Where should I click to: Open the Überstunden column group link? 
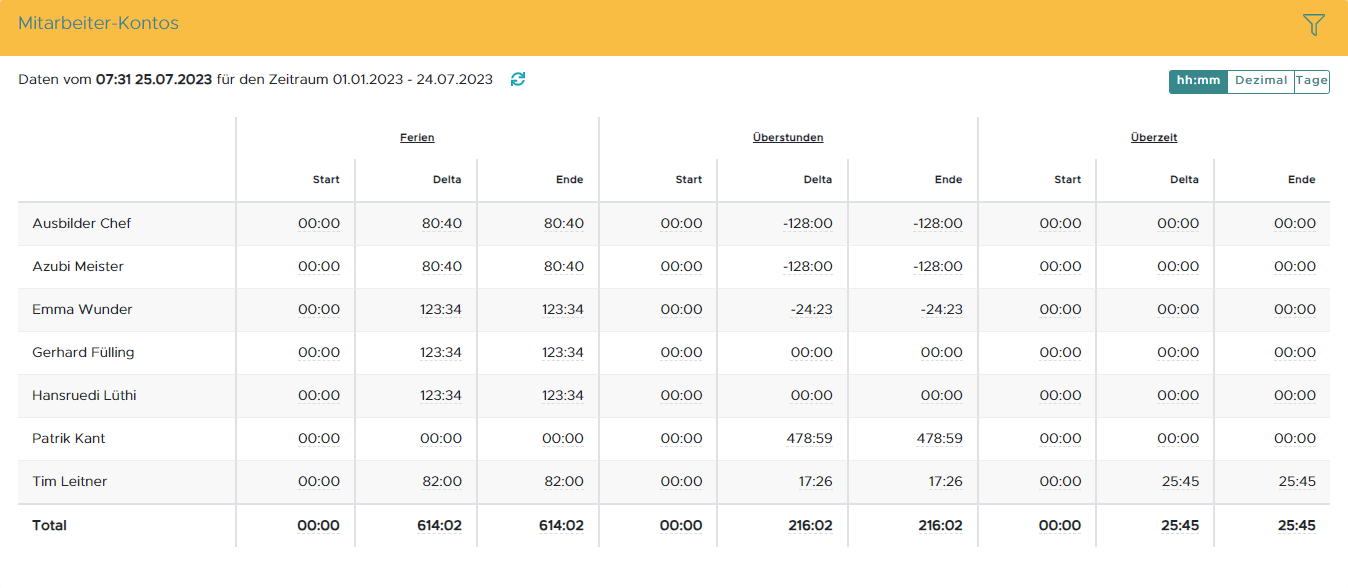point(788,138)
